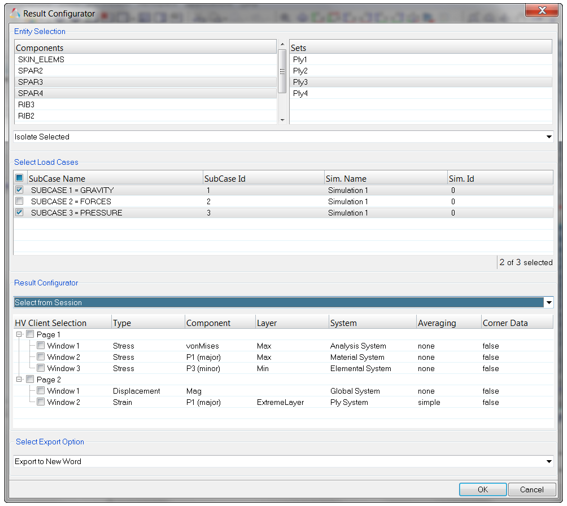Toggle the select-all load cases header checkbox

tap(20, 178)
